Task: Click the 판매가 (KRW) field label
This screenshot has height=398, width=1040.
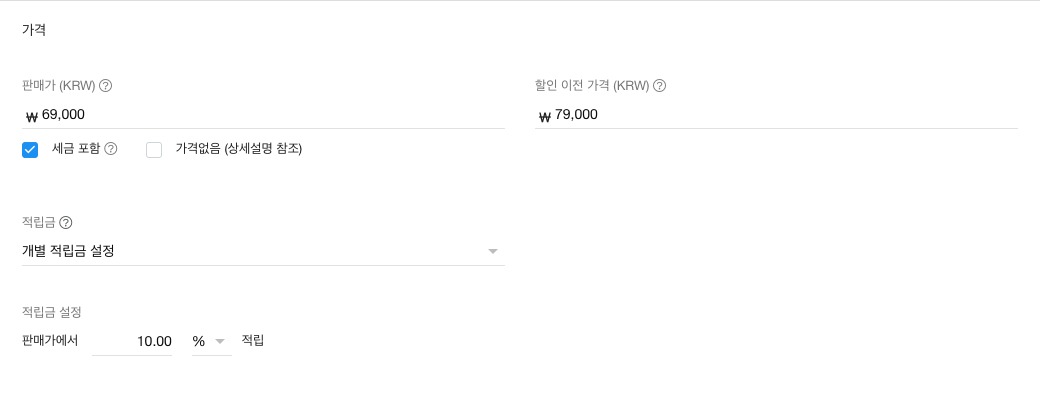Action: click(x=59, y=86)
